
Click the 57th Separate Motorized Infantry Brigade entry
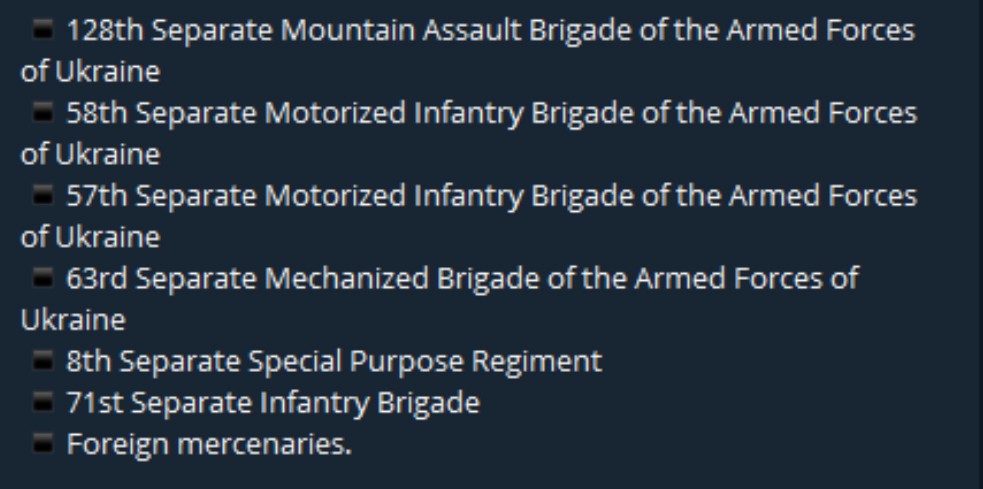point(490,196)
